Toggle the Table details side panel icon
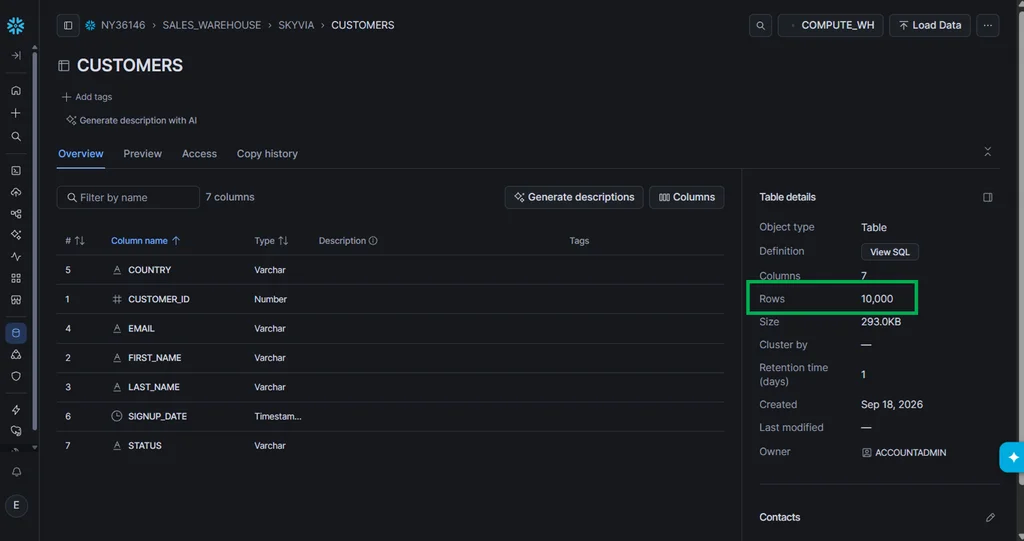Viewport: 1024px width, 541px height. (x=987, y=197)
